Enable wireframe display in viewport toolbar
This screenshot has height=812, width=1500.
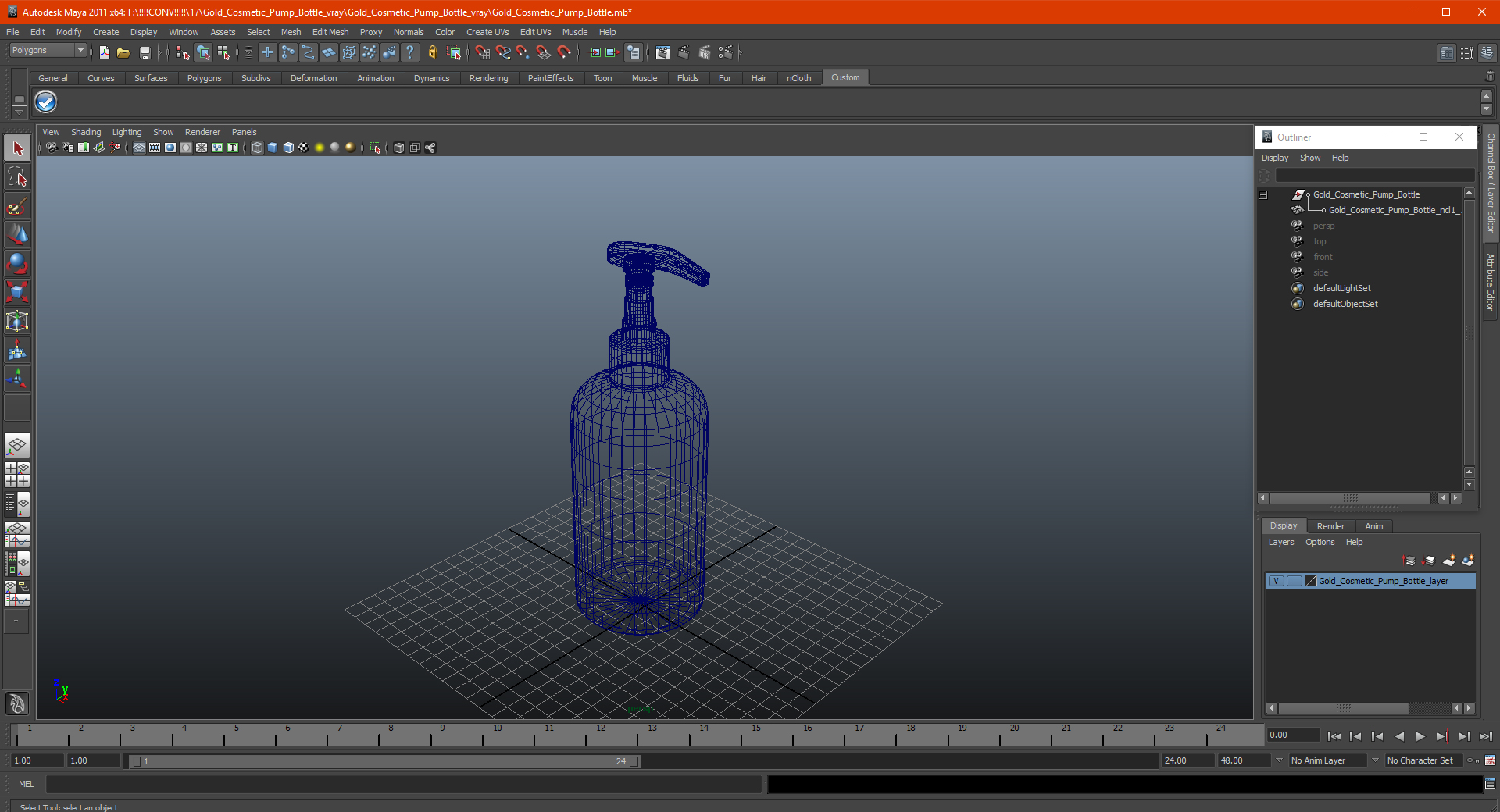[257, 148]
